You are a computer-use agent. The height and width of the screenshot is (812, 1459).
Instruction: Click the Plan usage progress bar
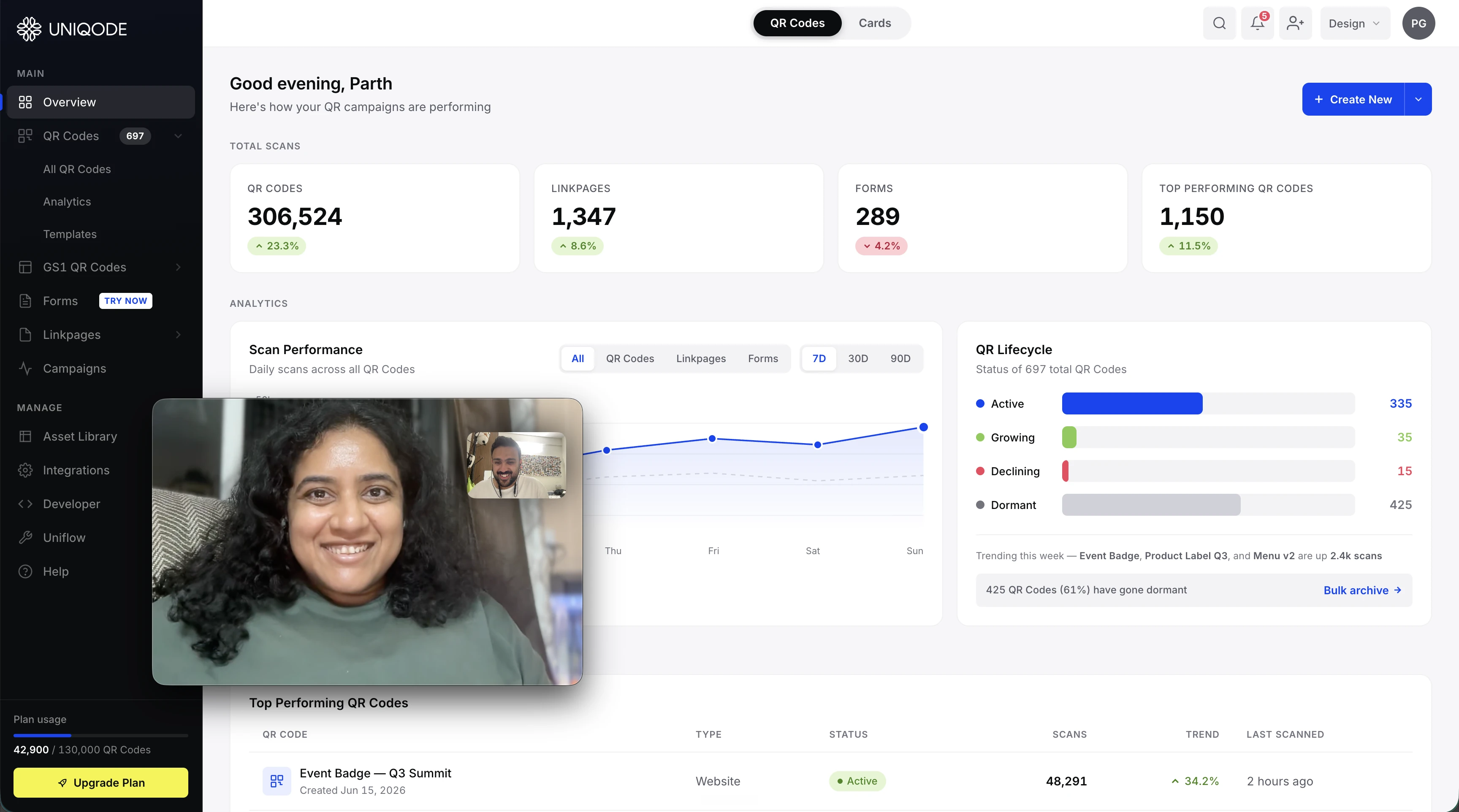point(101,736)
